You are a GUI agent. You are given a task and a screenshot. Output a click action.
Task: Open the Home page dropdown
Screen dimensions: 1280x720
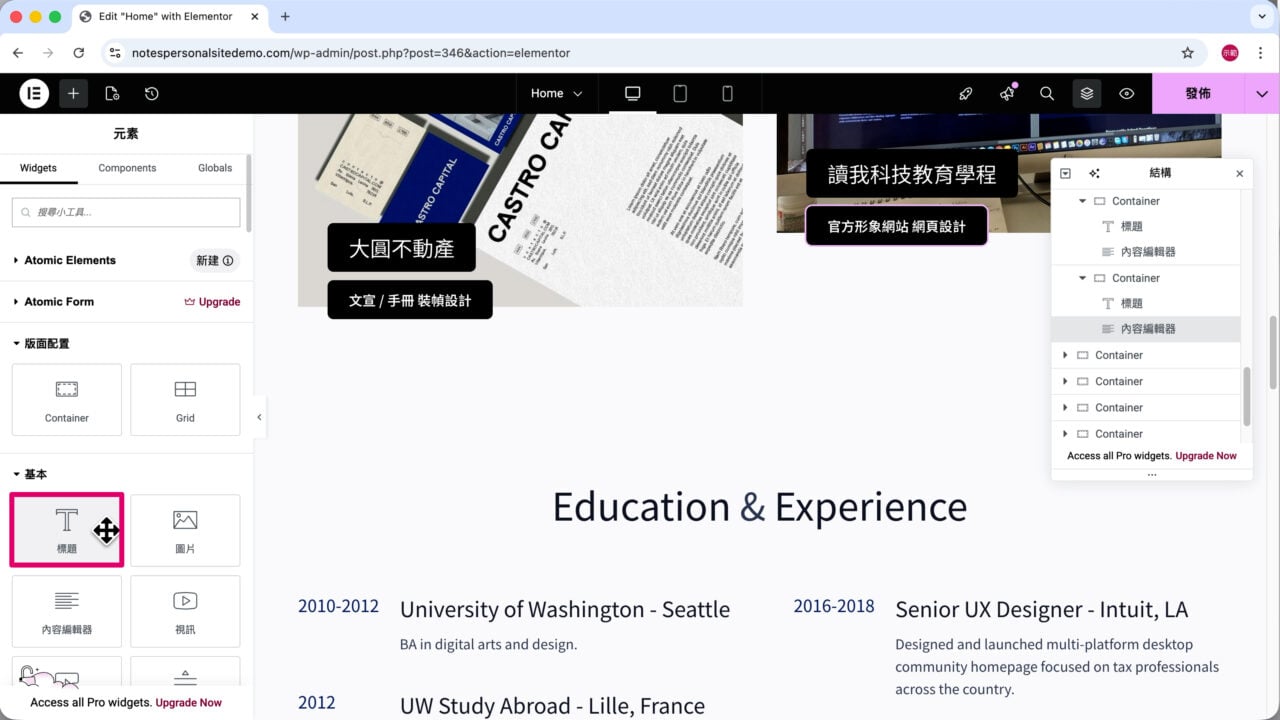click(556, 93)
